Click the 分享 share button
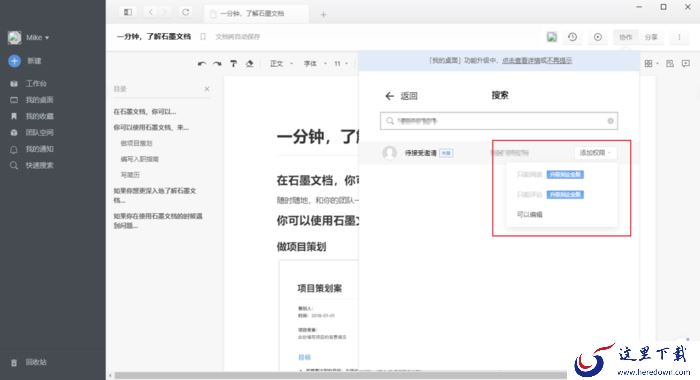 [651, 37]
